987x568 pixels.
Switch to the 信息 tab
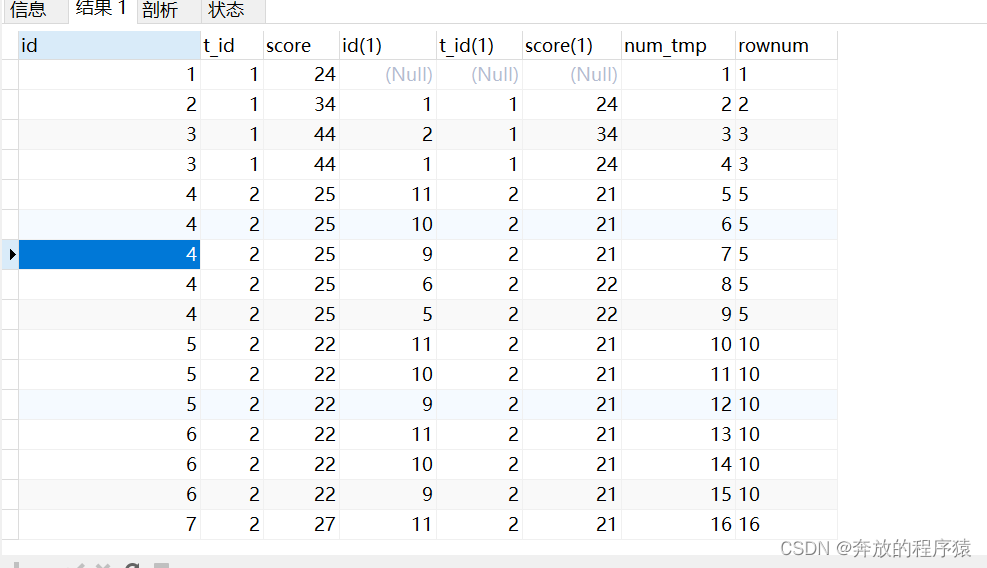click(28, 10)
